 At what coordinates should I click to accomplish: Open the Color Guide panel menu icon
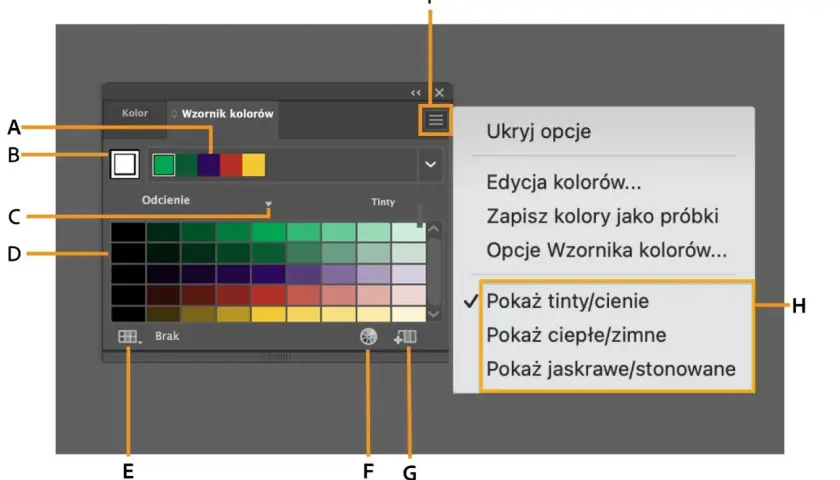tap(436, 120)
